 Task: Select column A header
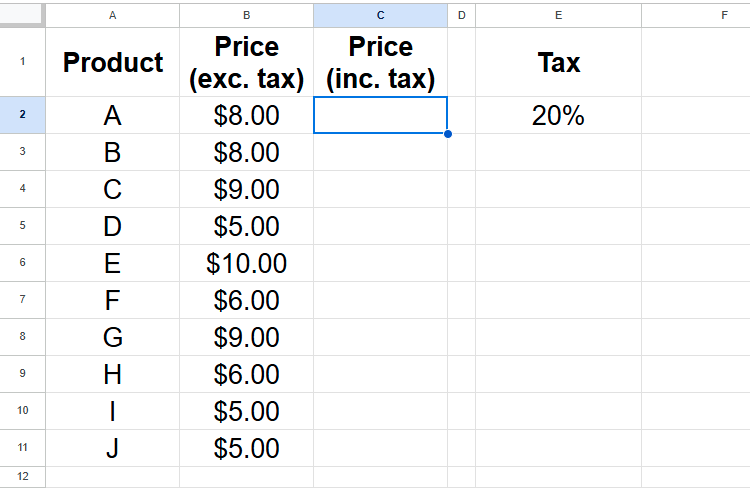pyautogui.click(x=112, y=15)
